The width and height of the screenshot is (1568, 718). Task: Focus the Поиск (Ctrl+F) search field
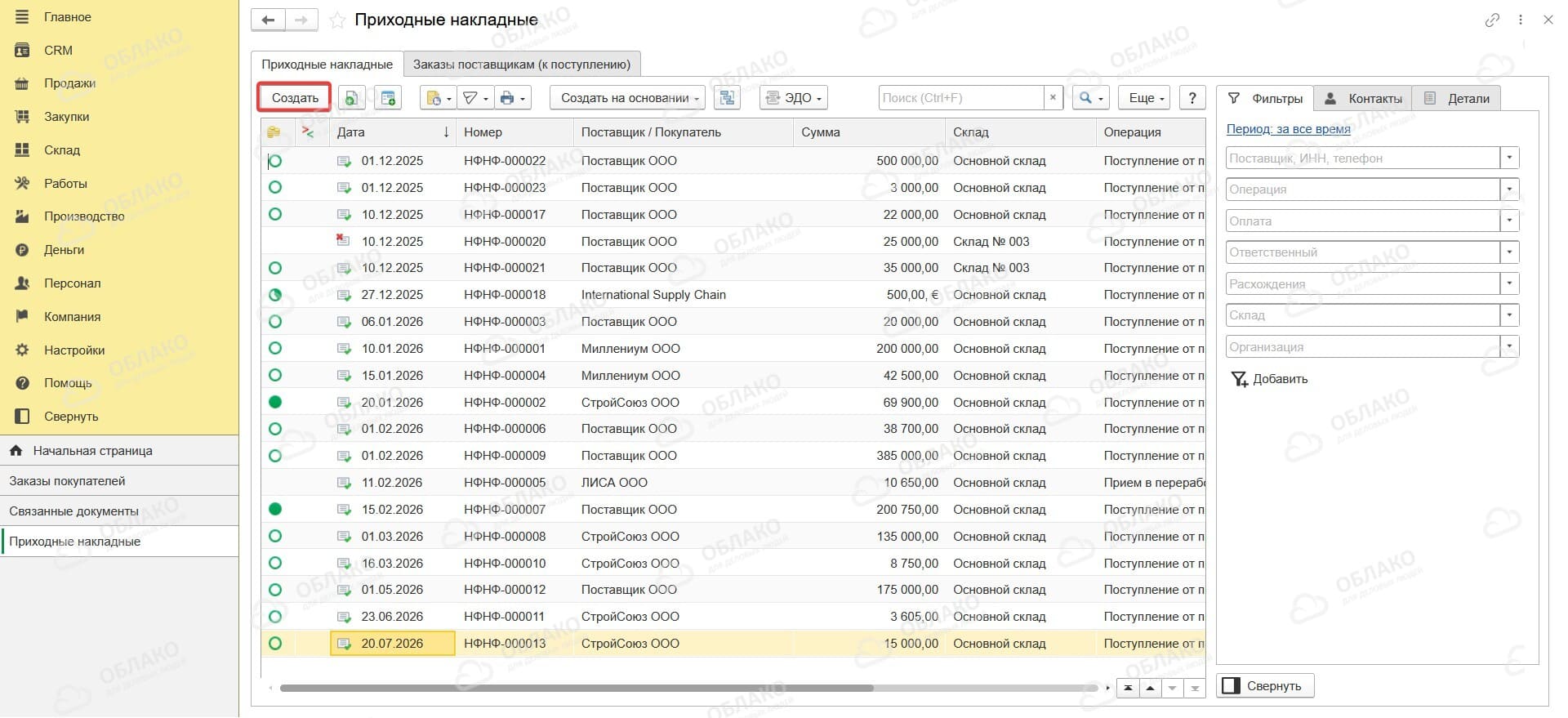961,98
